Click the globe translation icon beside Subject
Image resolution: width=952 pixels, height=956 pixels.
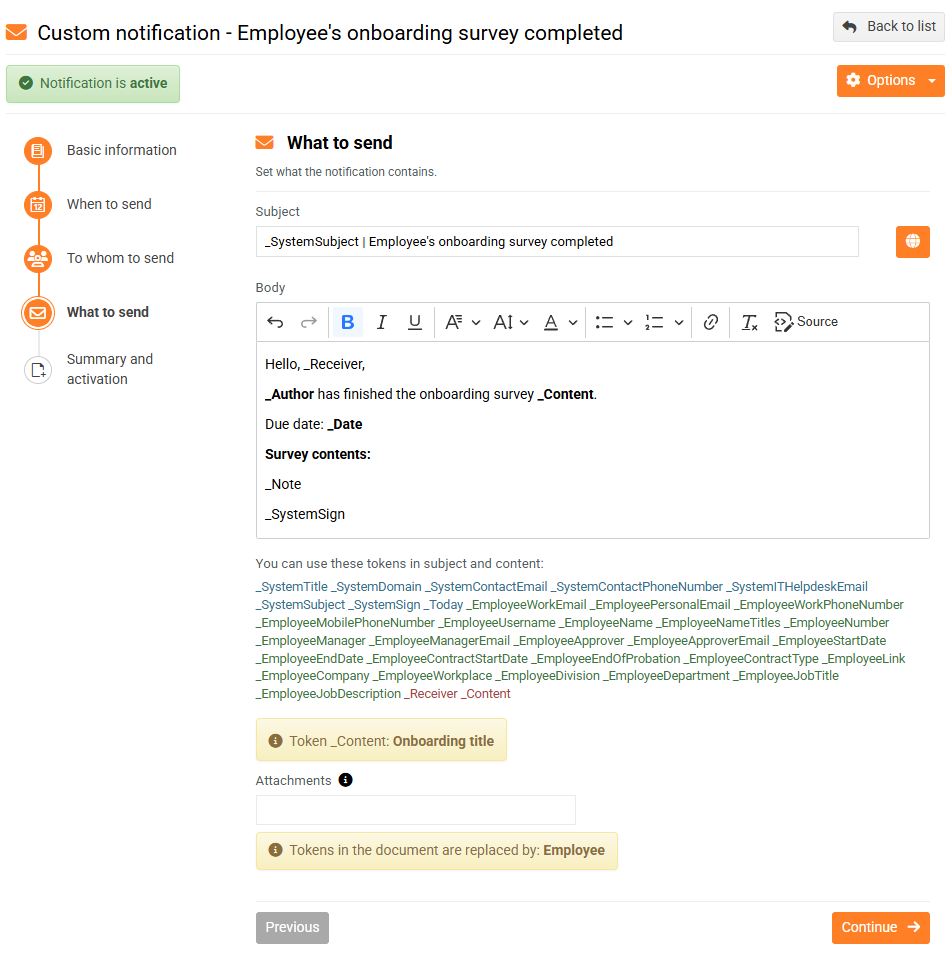(x=912, y=242)
